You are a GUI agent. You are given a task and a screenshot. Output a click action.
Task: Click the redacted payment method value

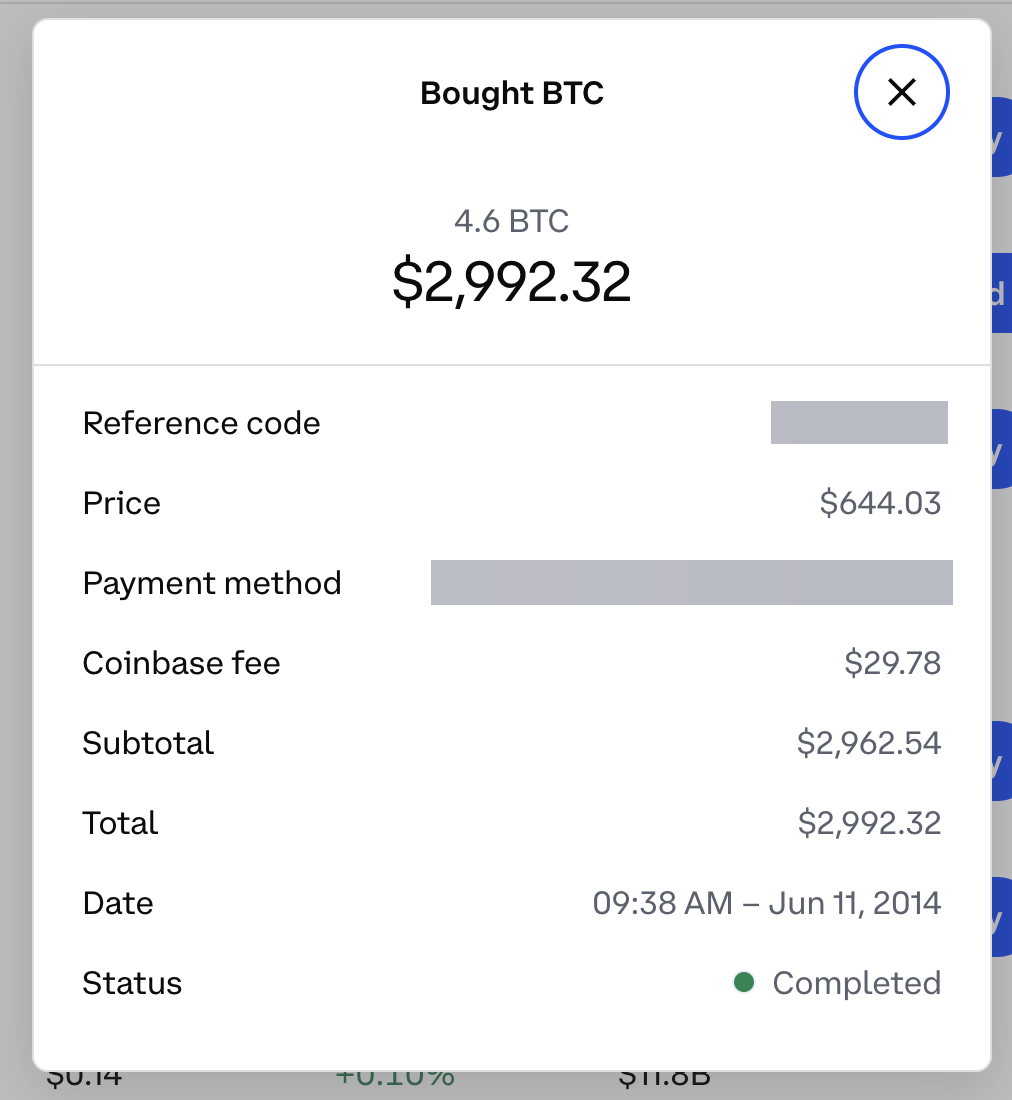(691, 582)
